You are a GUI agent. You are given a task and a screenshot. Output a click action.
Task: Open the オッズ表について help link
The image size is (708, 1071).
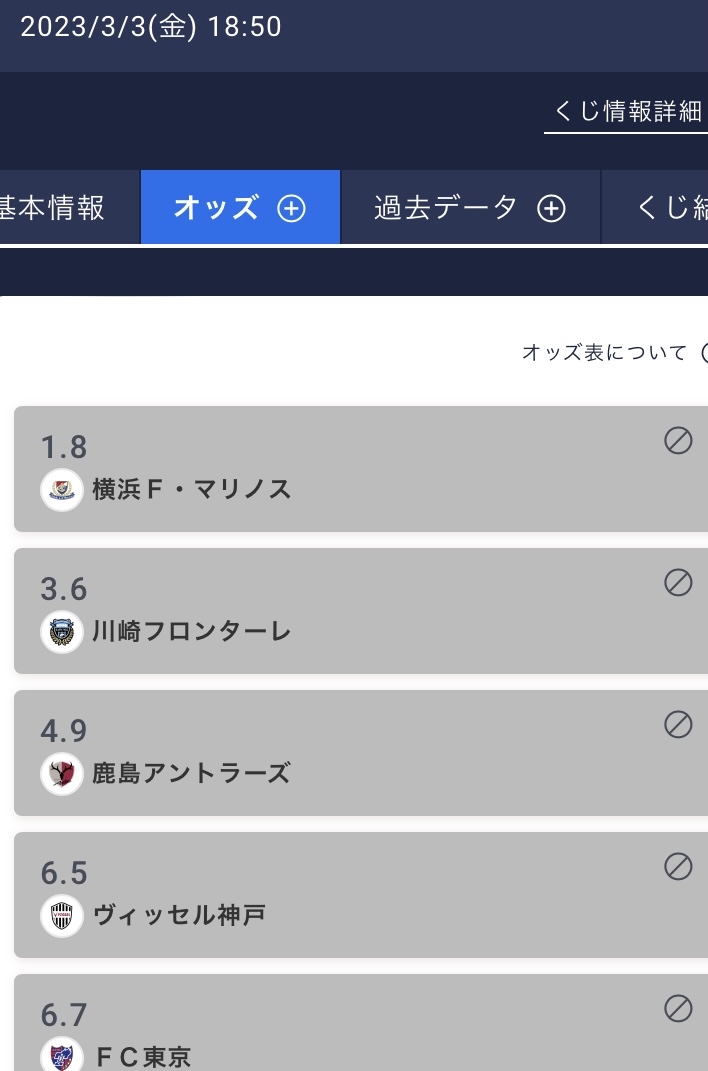[604, 352]
